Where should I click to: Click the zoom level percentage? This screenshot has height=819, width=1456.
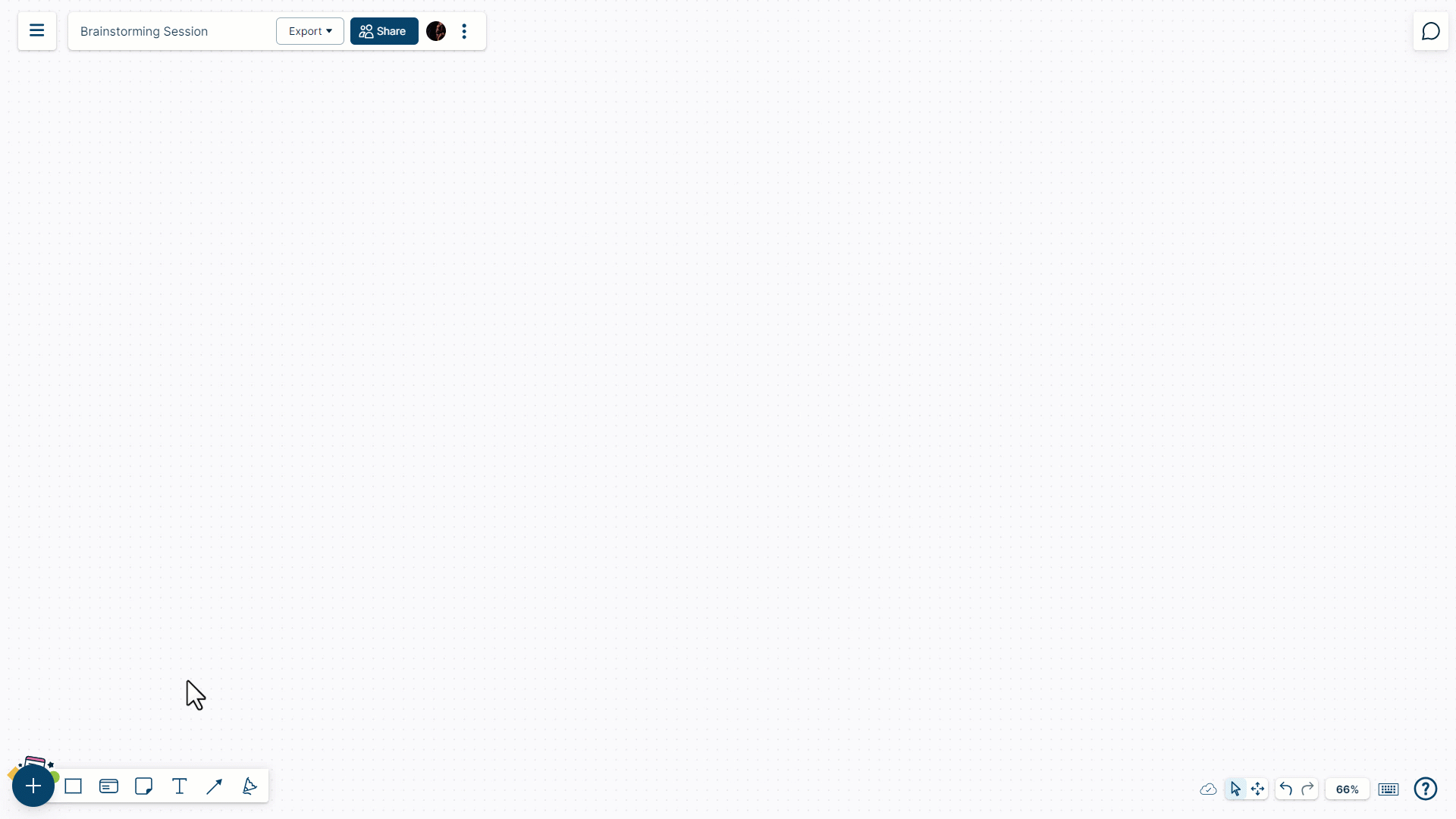click(x=1347, y=789)
